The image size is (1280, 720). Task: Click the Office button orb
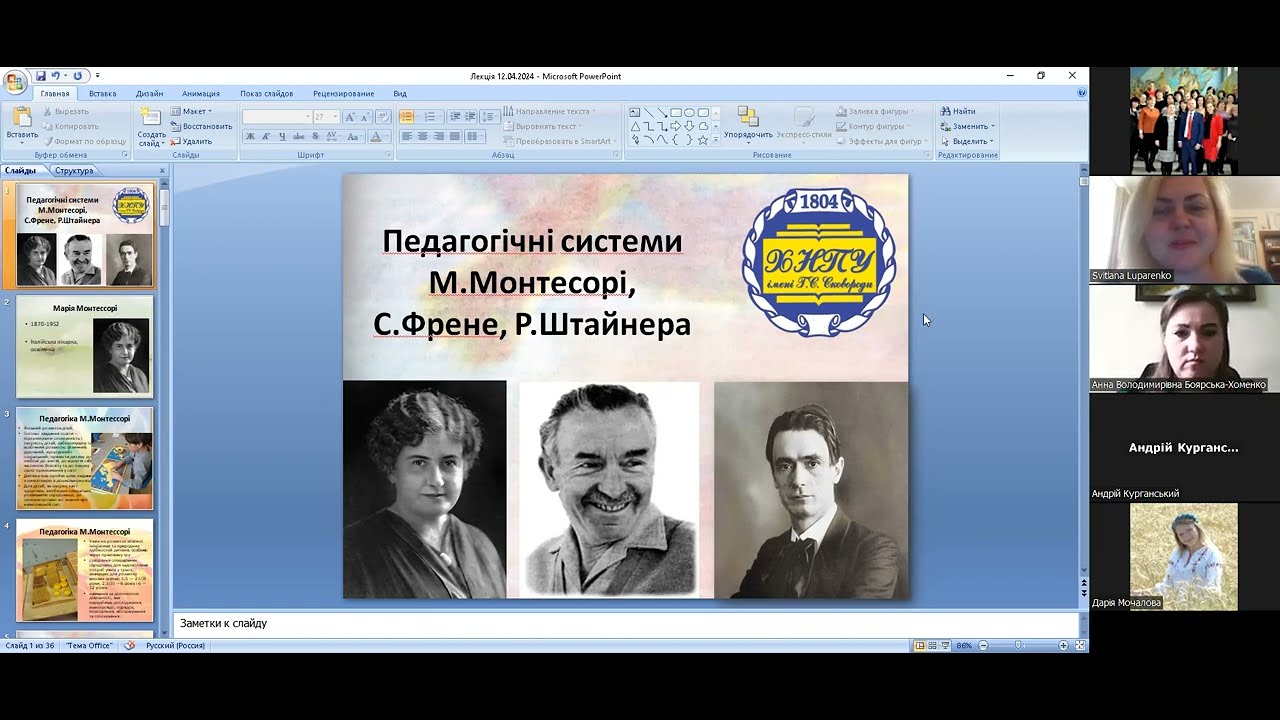(x=14, y=82)
